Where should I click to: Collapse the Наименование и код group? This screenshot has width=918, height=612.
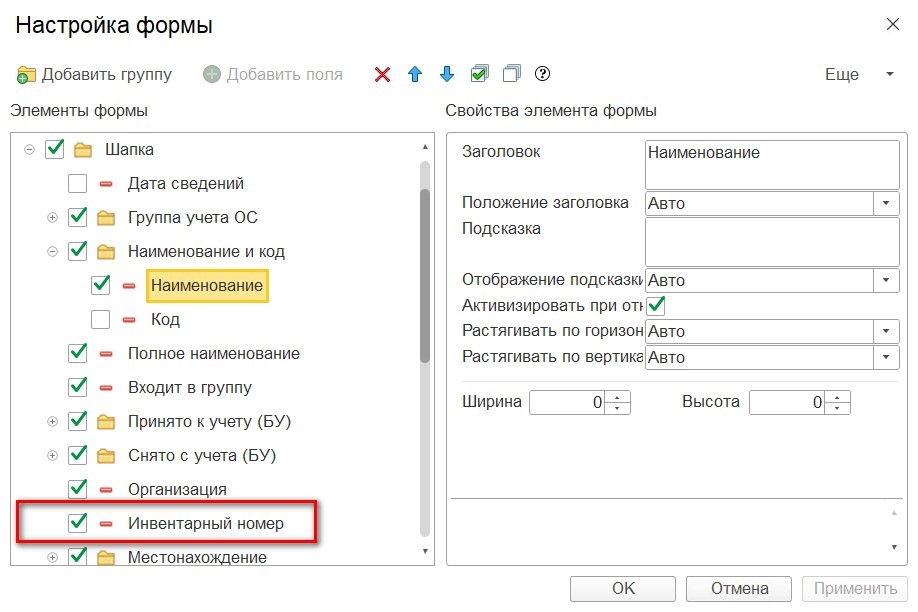click(x=52, y=252)
